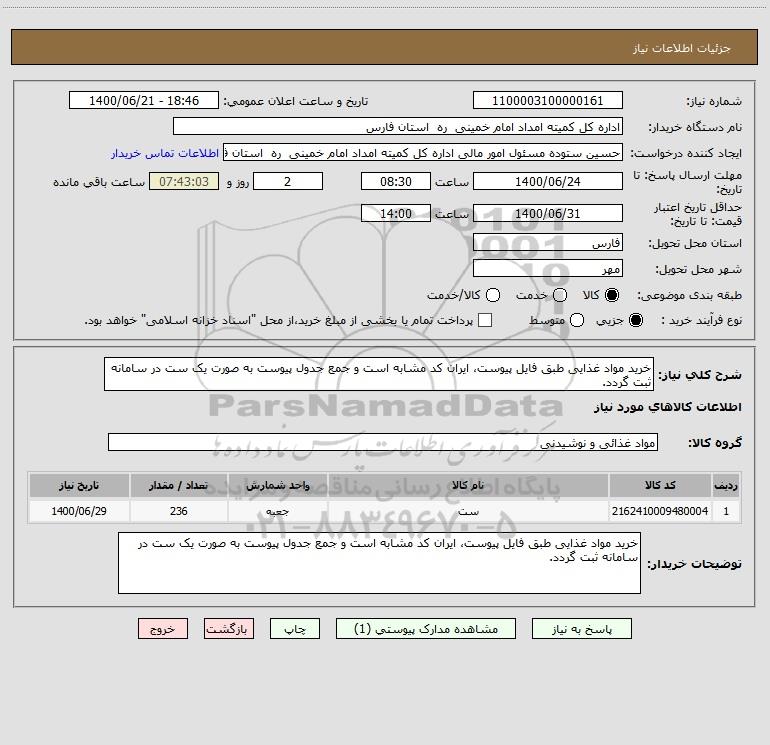Click the price validity date 1400/06/31
This screenshot has width=770, height=745.
click(x=548, y=213)
